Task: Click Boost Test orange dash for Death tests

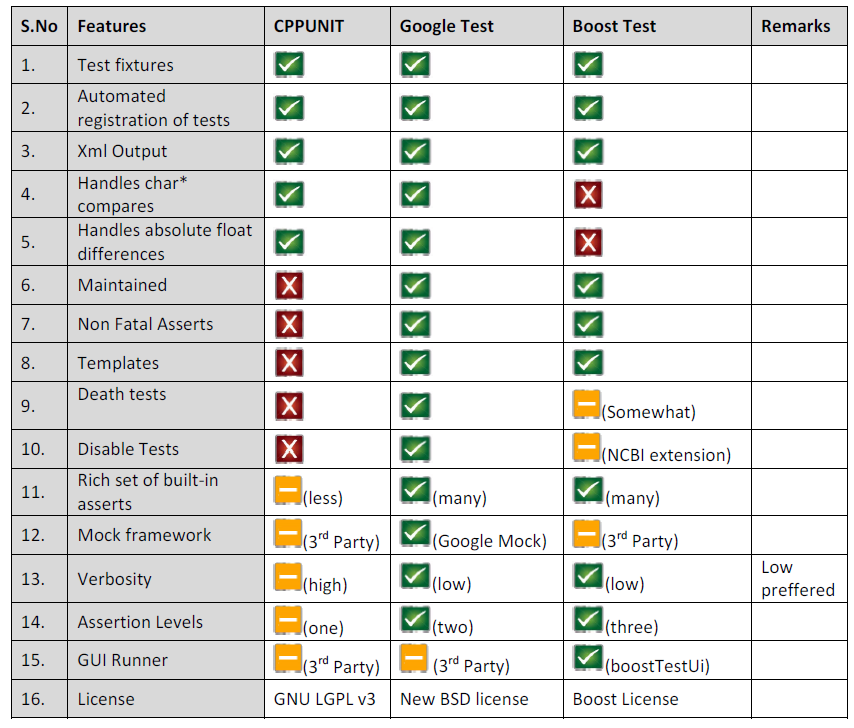Action: [x=587, y=405]
